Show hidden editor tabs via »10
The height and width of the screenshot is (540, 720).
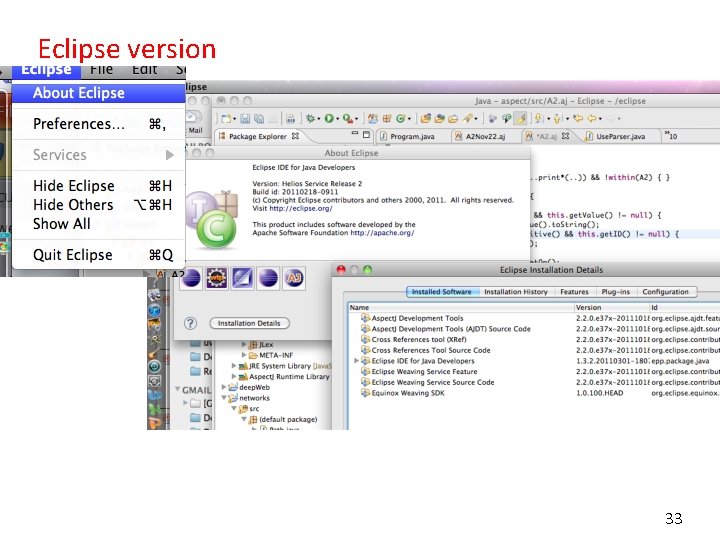[x=671, y=135]
